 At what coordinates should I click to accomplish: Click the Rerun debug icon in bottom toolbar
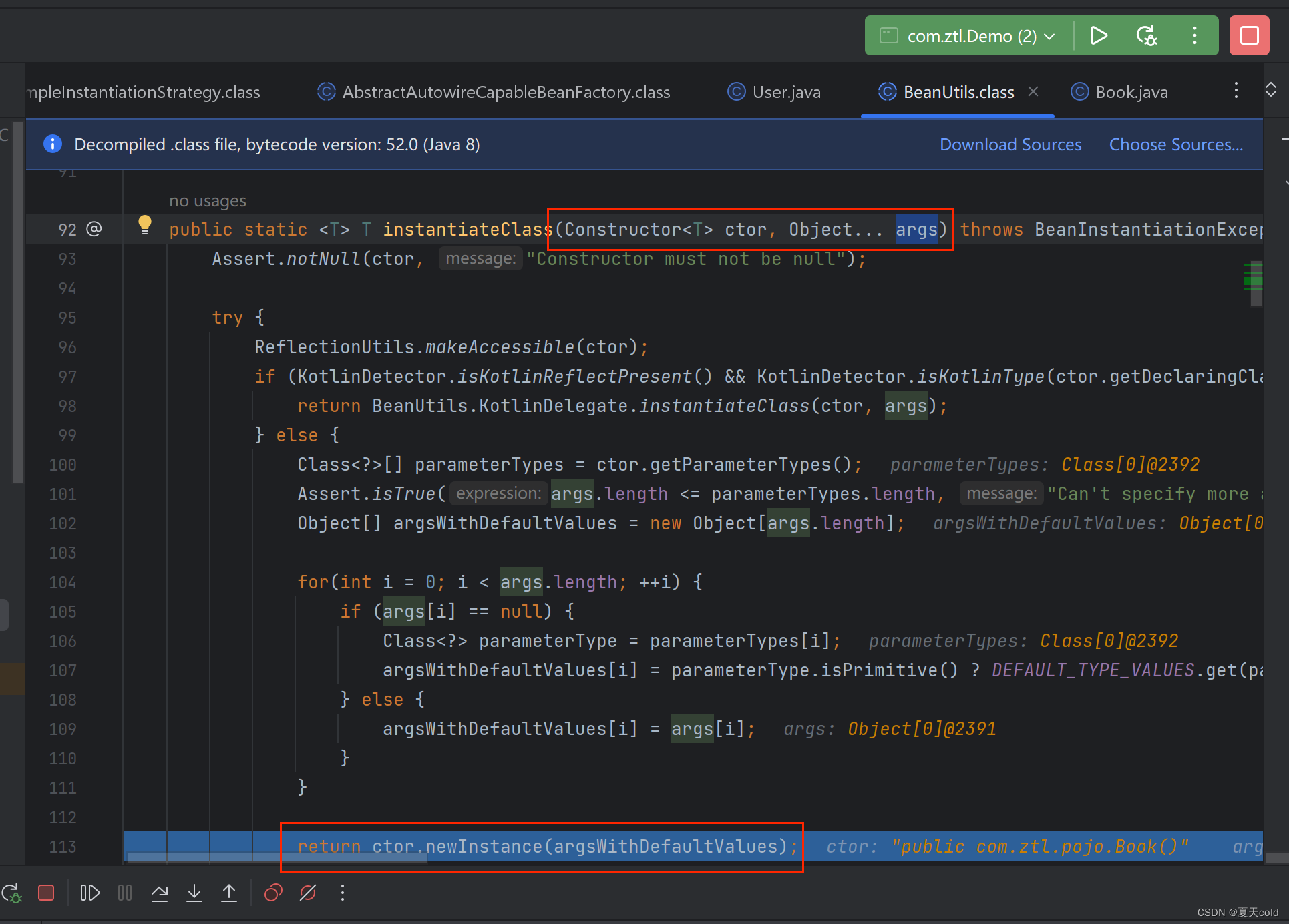tap(11, 893)
